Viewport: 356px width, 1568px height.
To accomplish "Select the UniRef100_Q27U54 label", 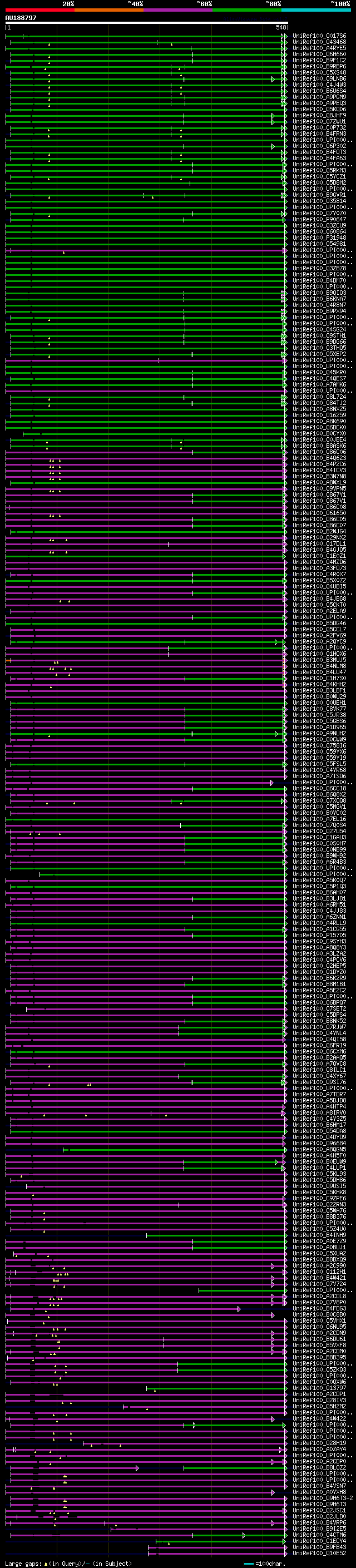I will (319, 832).
